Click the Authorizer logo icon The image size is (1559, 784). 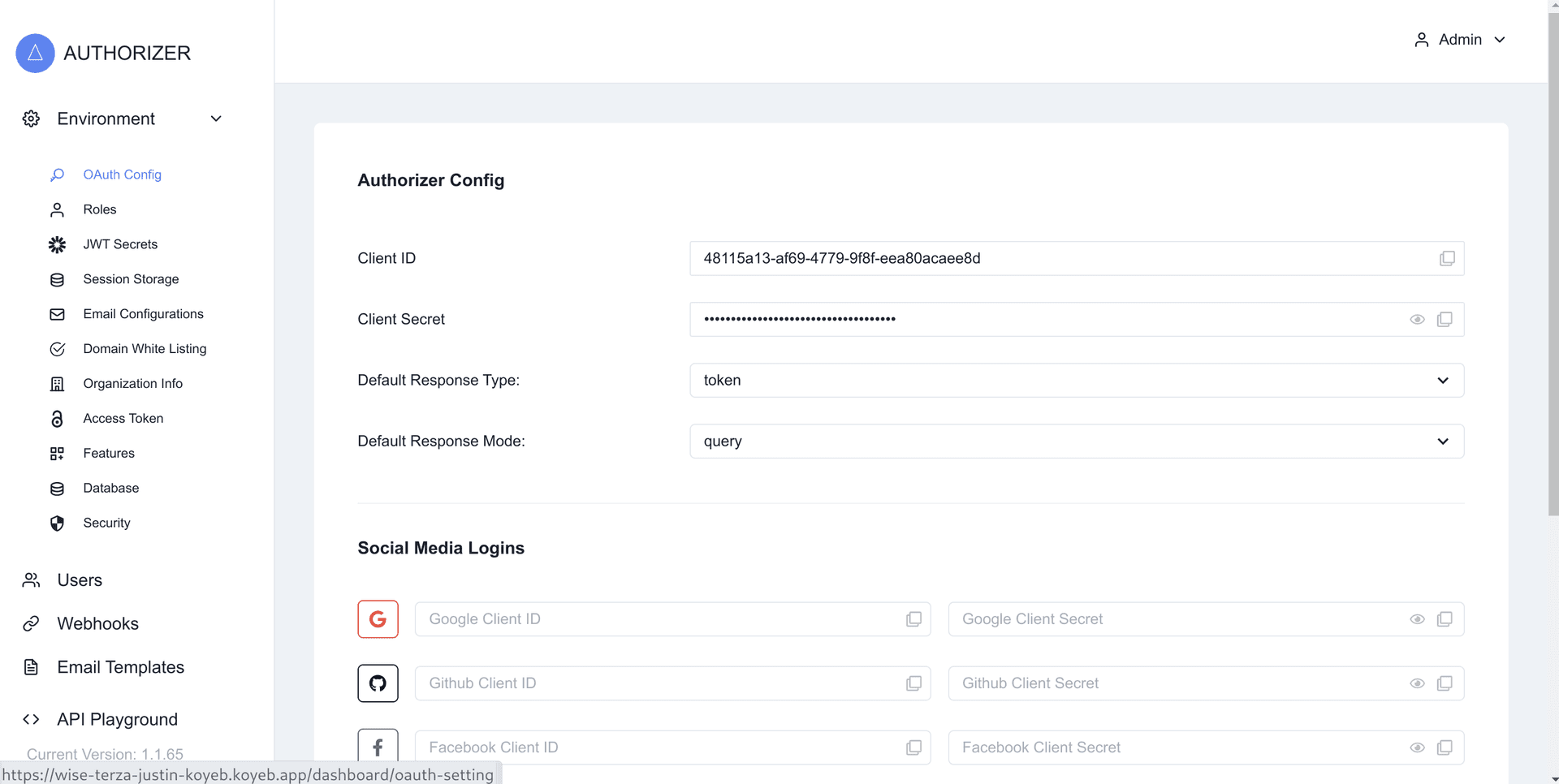click(35, 53)
